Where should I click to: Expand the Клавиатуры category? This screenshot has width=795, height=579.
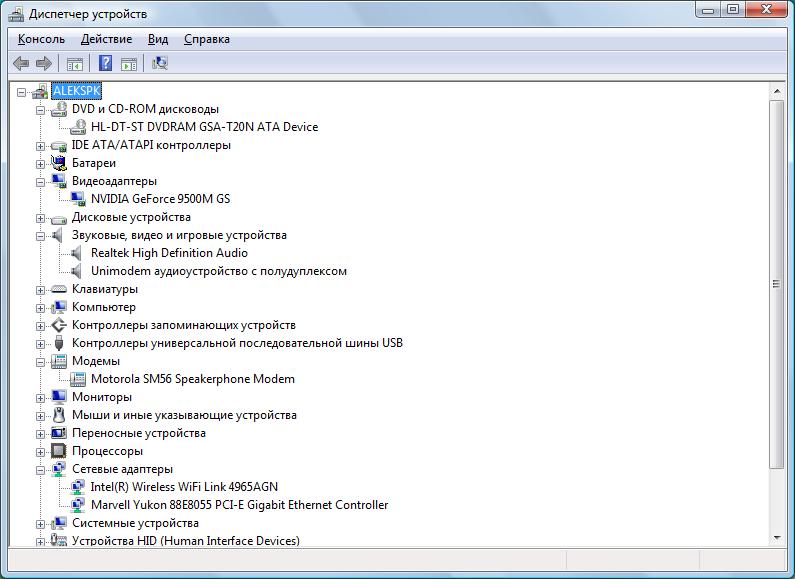pyautogui.click(x=41, y=289)
